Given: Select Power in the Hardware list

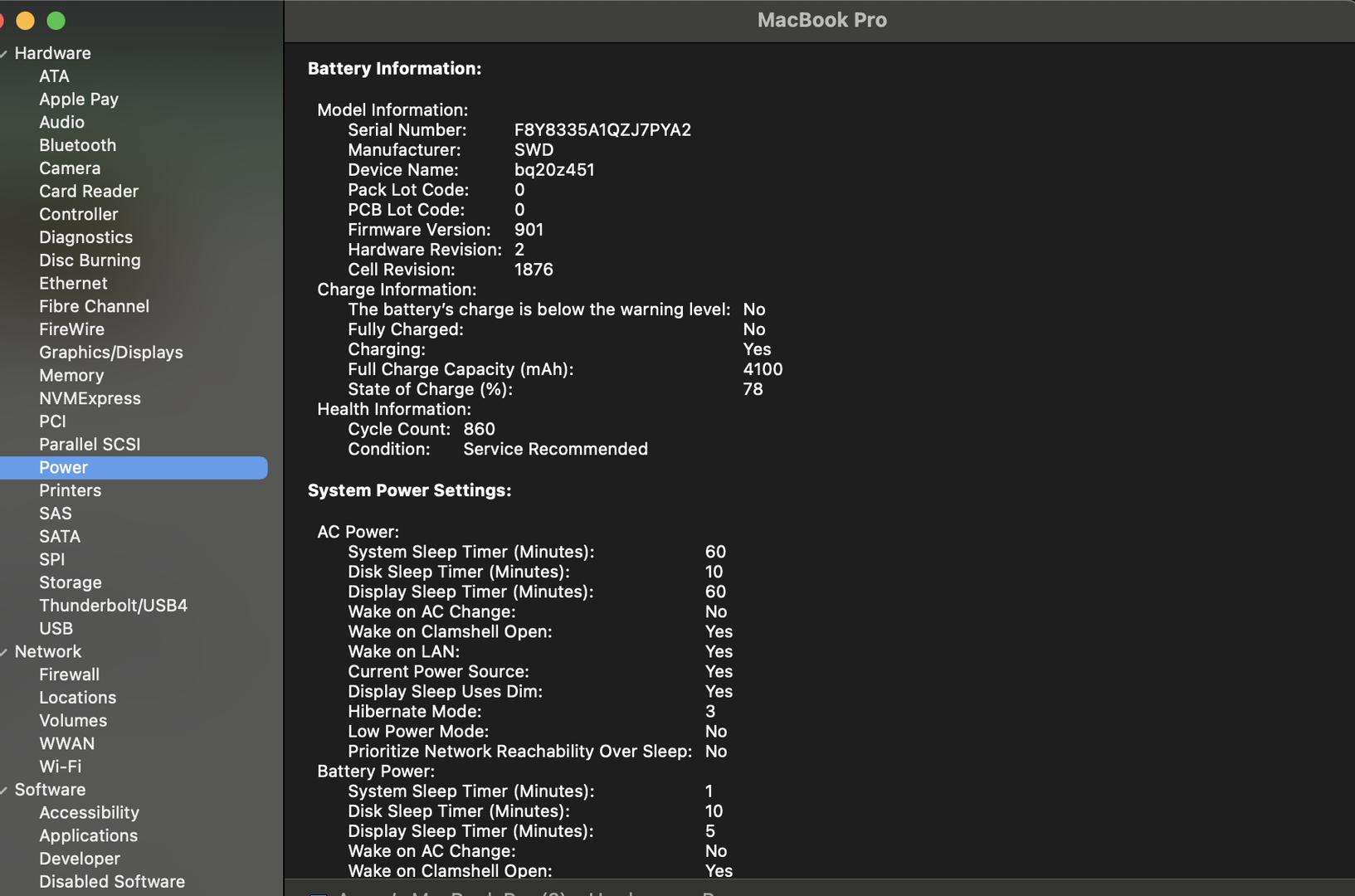Looking at the screenshot, I should click(62, 467).
